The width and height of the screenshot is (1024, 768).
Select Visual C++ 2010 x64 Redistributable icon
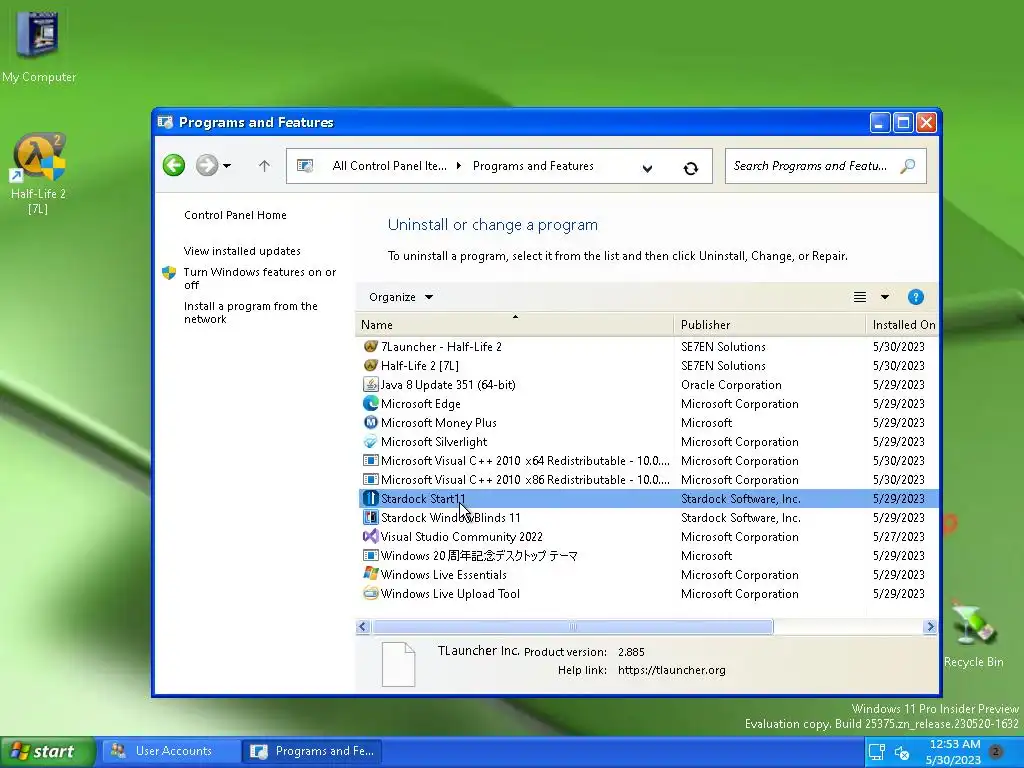pyautogui.click(x=370, y=460)
